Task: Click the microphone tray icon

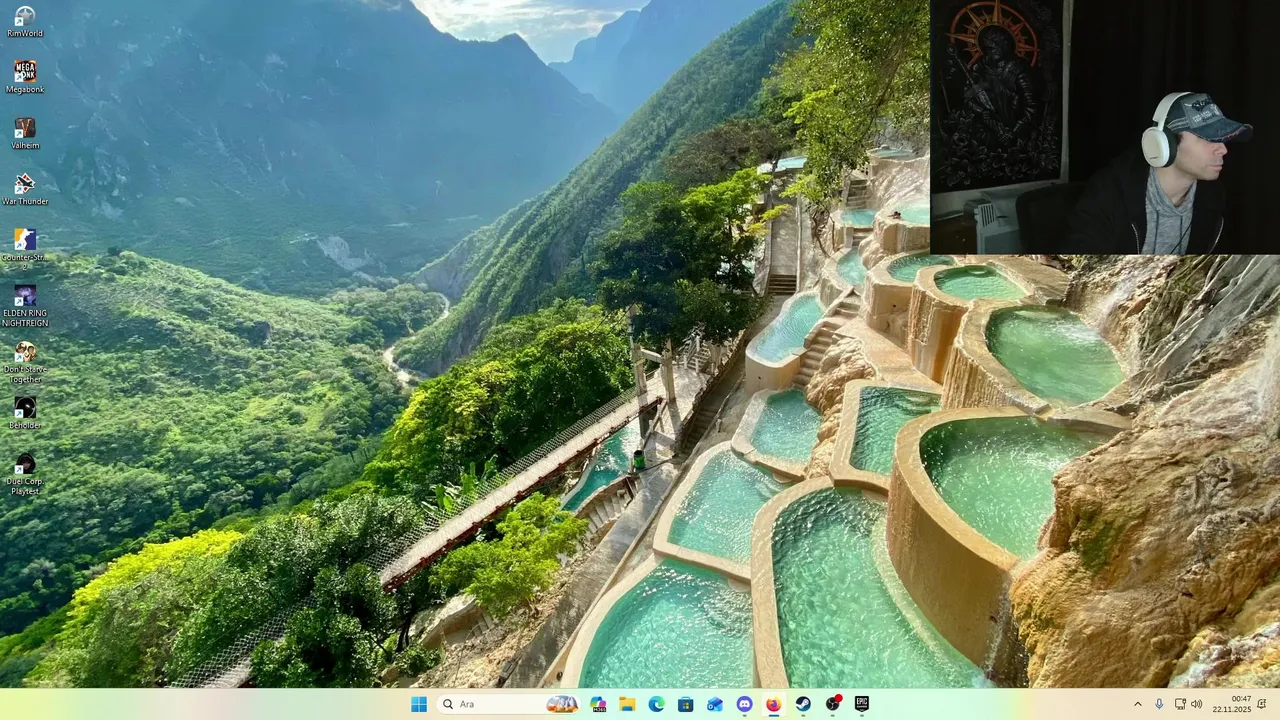Action: tap(1159, 704)
